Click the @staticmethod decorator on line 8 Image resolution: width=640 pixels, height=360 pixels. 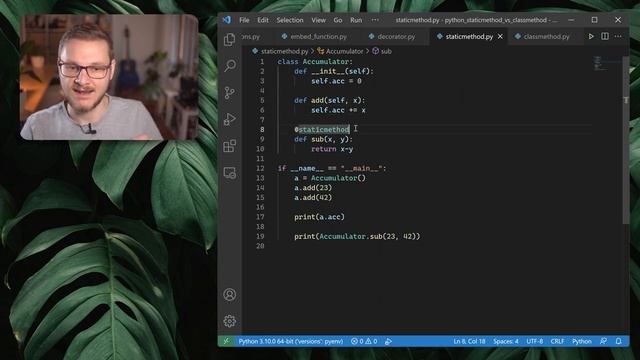pos(322,129)
